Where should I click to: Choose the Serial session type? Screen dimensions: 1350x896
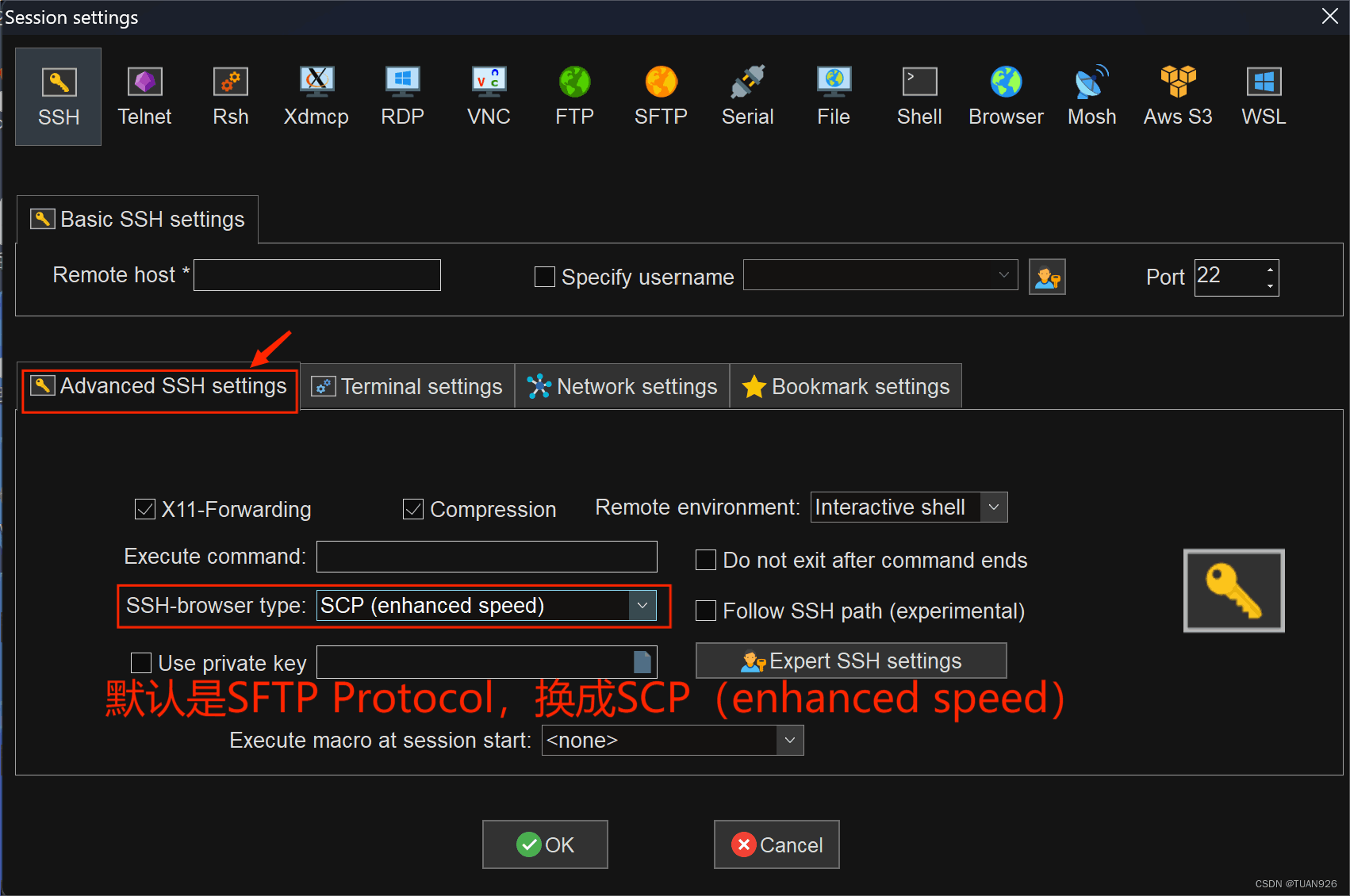click(x=747, y=97)
